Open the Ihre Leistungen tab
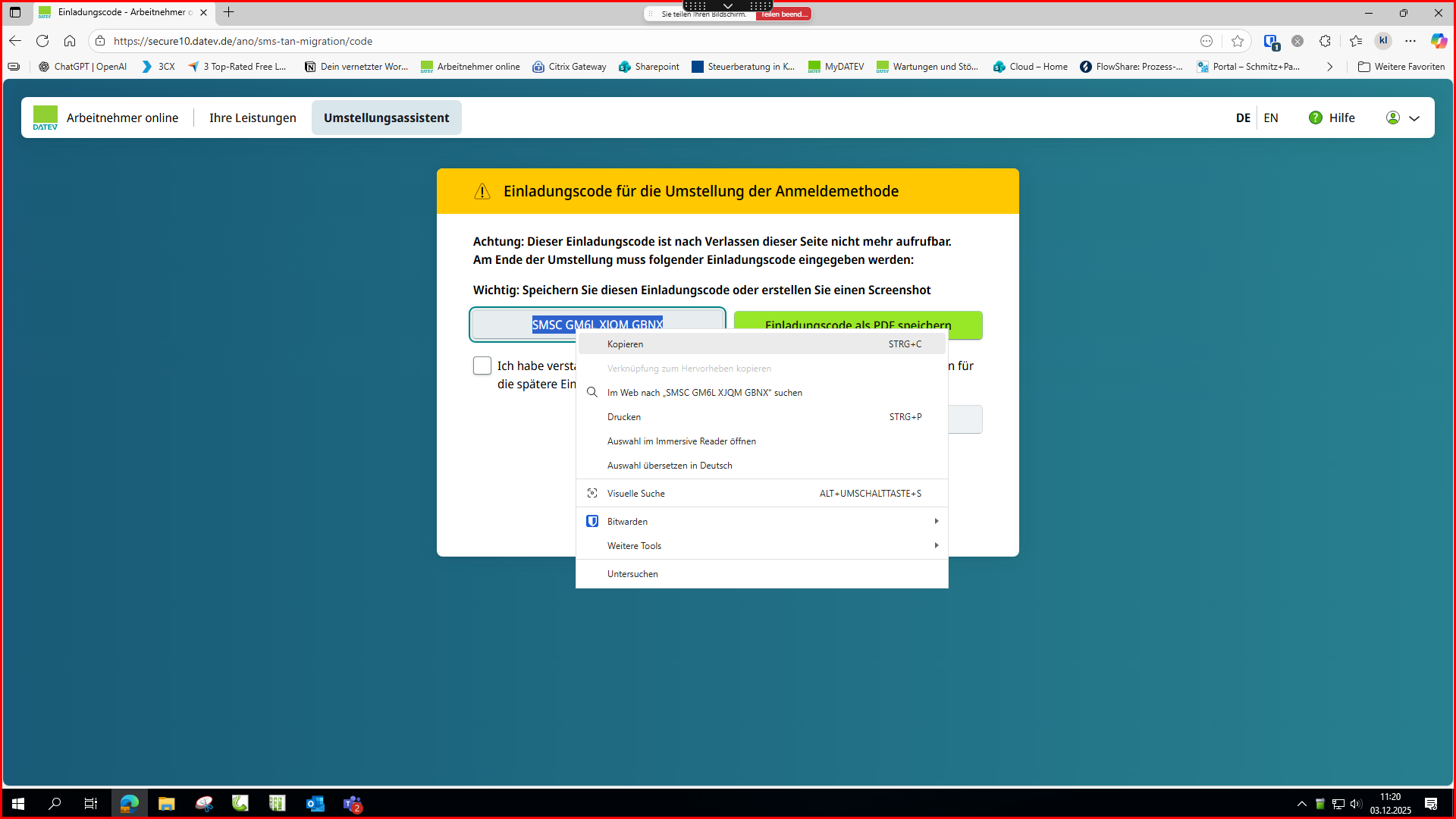1456x819 pixels. coord(253,118)
